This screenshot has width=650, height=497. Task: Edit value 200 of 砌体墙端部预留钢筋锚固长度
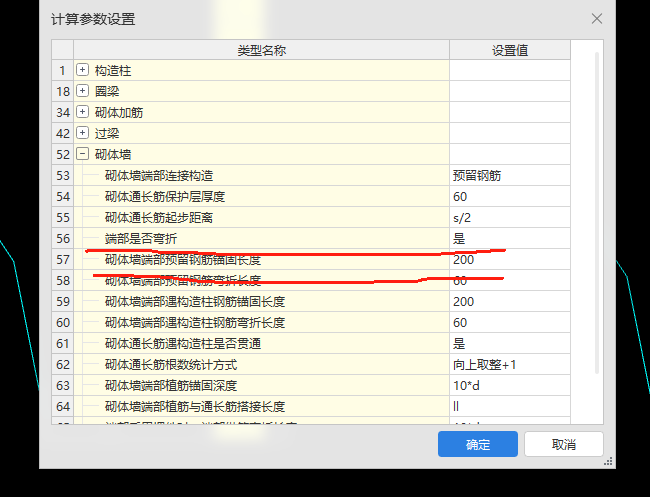(x=510, y=259)
